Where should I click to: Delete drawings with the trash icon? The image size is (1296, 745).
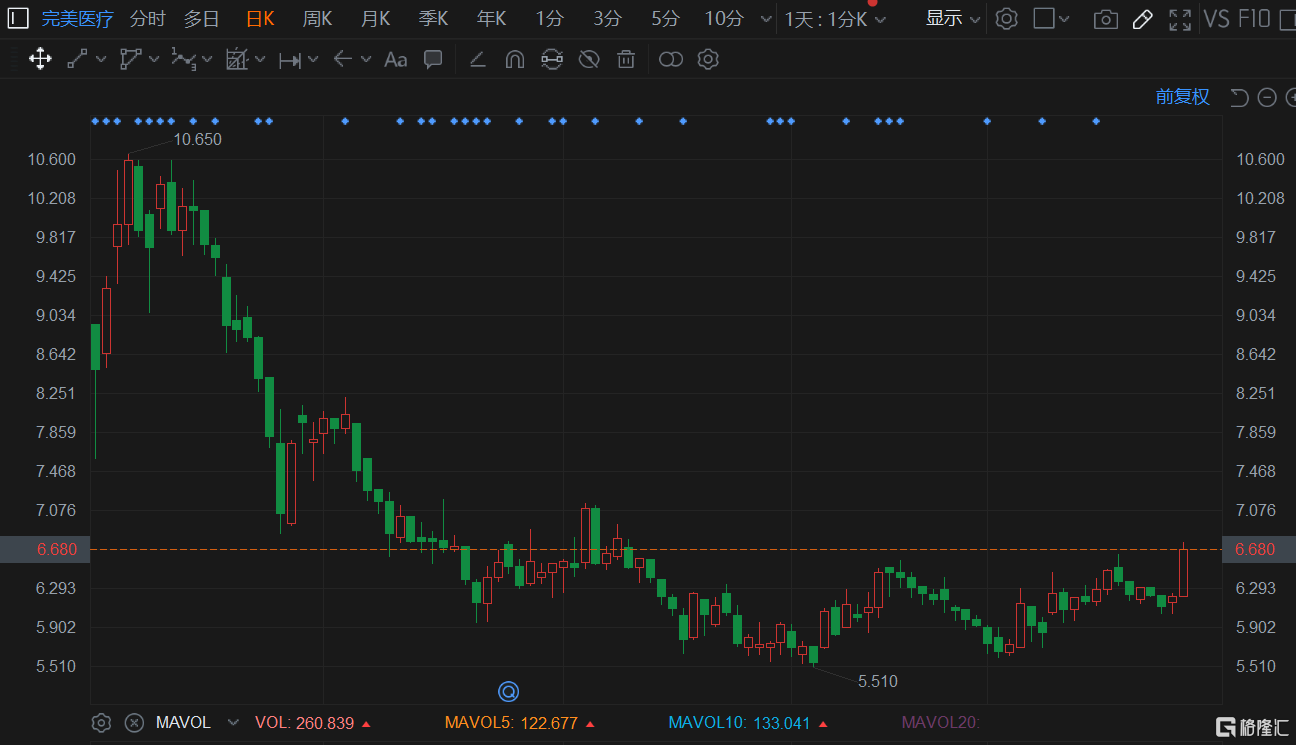point(626,59)
